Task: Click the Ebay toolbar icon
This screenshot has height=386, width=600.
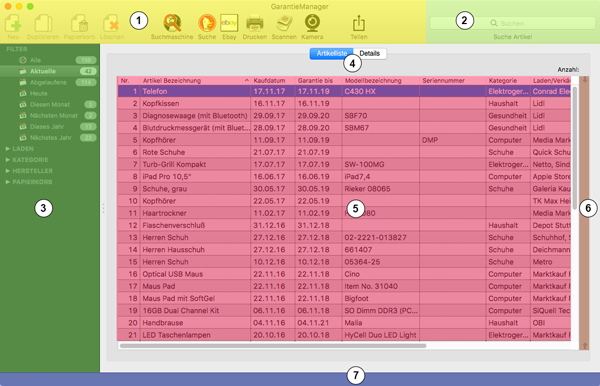Action: coord(229,23)
